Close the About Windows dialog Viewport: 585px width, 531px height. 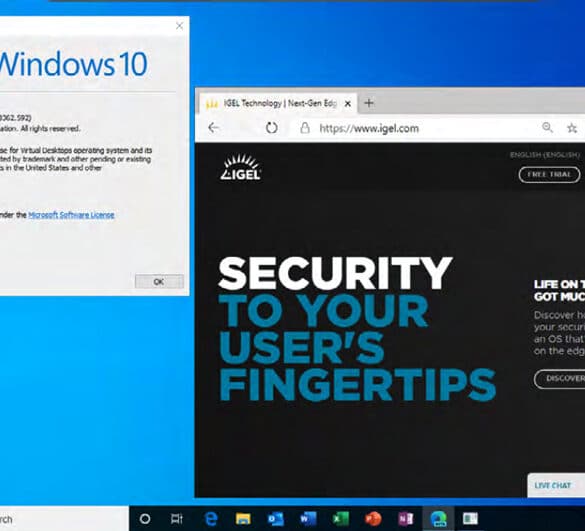(x=179, y=26)
